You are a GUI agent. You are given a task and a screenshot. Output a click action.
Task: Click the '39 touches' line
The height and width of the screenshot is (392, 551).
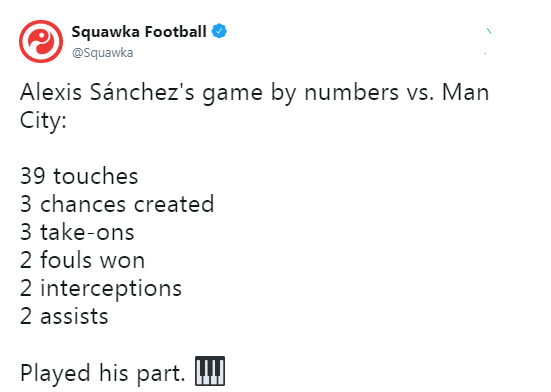click(x=79, y=176)
